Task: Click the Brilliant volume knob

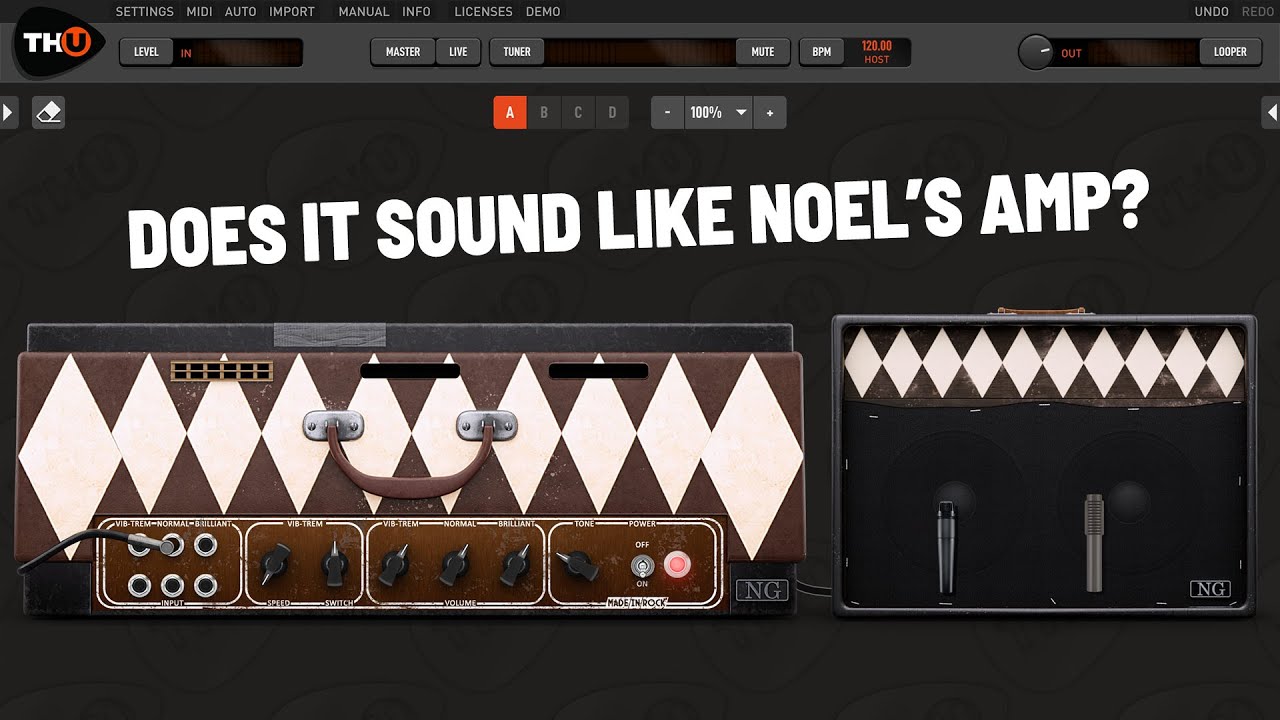Action: 516,565
